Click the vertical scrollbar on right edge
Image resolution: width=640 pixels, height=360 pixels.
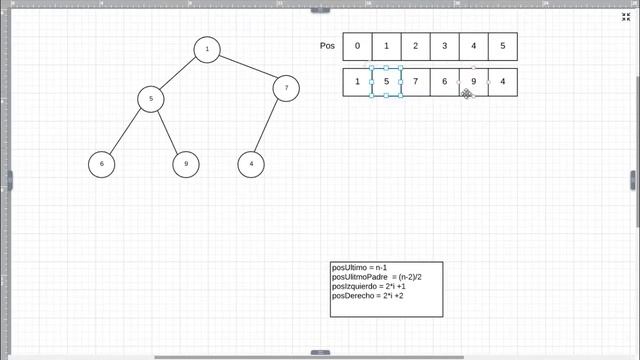[x=638, y=151]
